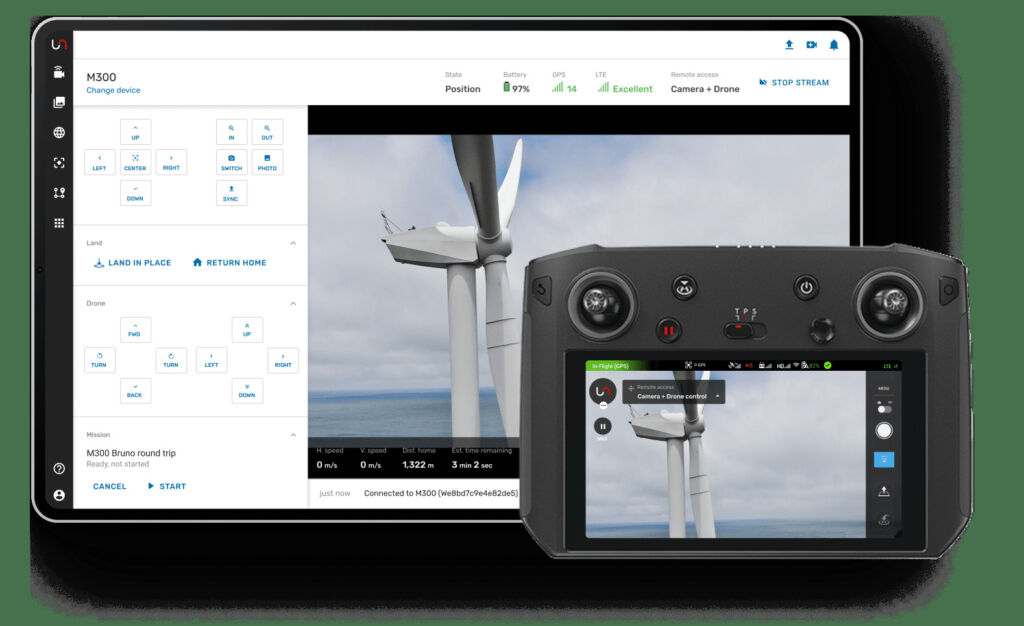Screen dimensions: 1024x626
Task: Click the SYNC camera button
Action: [x=231, y=193]
